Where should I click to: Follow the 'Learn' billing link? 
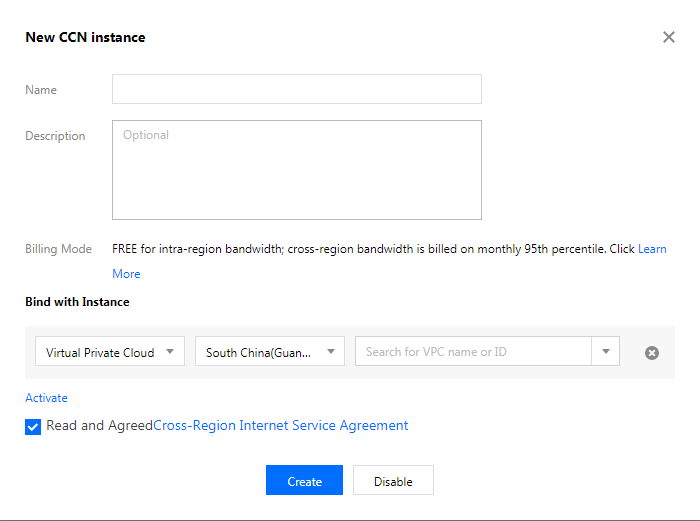652,249
